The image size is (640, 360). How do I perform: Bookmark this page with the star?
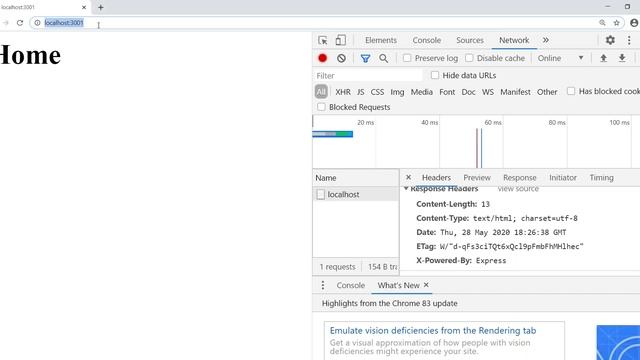(616, 23)
